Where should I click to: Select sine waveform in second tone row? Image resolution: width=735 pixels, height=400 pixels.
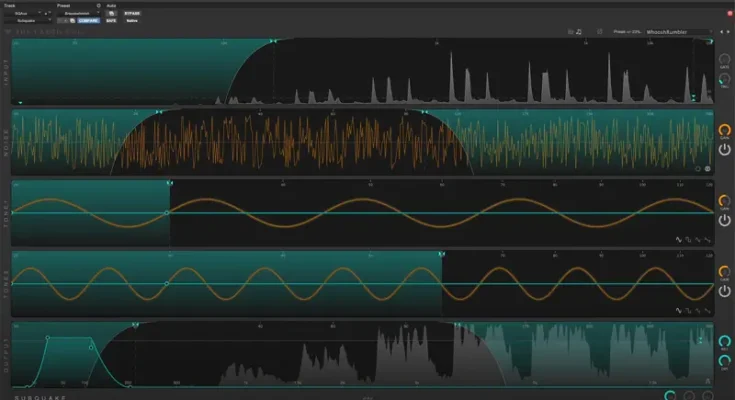679,311
